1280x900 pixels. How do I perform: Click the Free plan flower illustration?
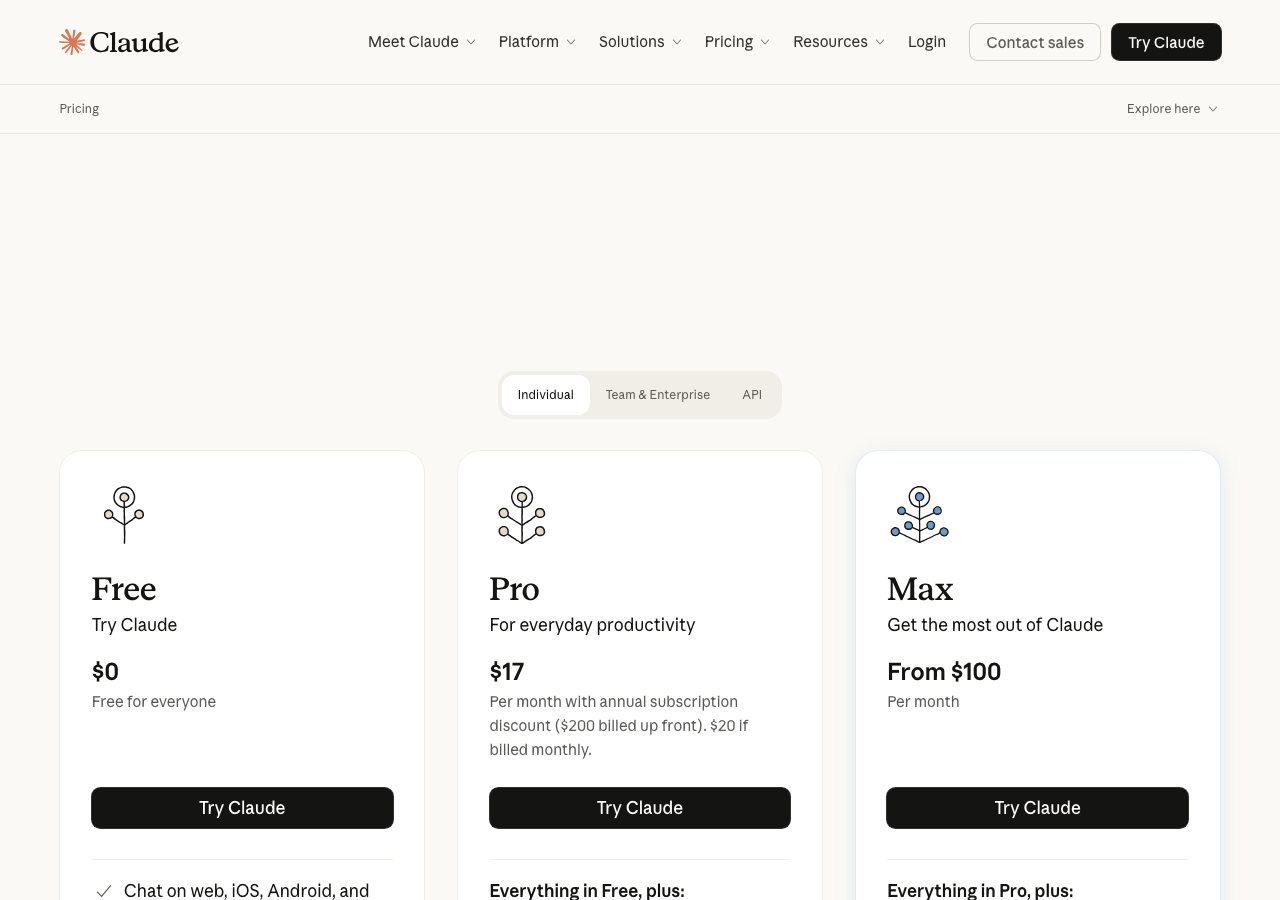click(122, 514)
